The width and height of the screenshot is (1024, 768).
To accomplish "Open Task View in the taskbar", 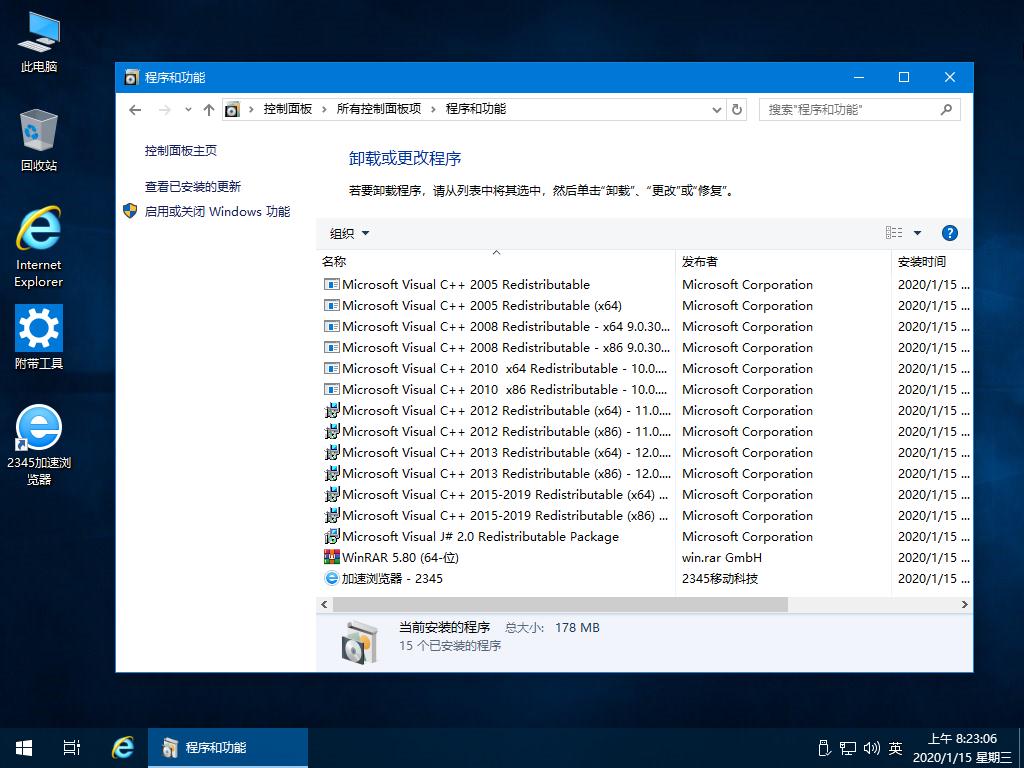I will click(x=71, y=748).
